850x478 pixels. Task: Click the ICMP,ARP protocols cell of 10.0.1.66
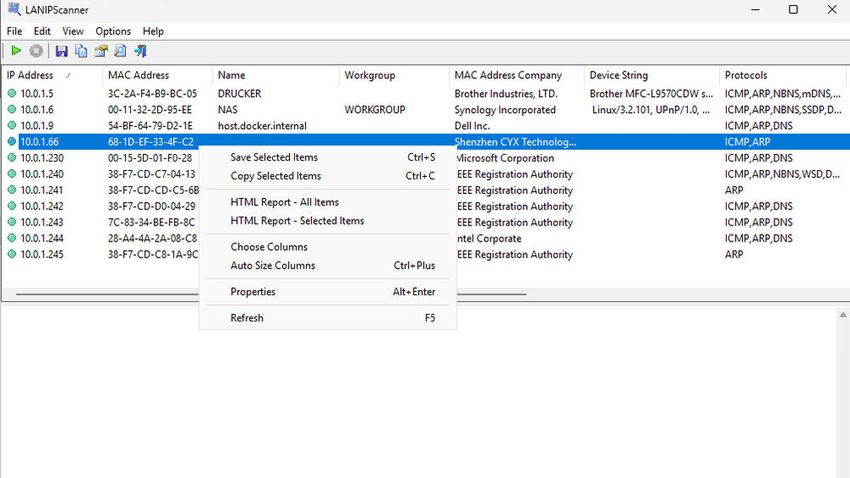point(747,142)
